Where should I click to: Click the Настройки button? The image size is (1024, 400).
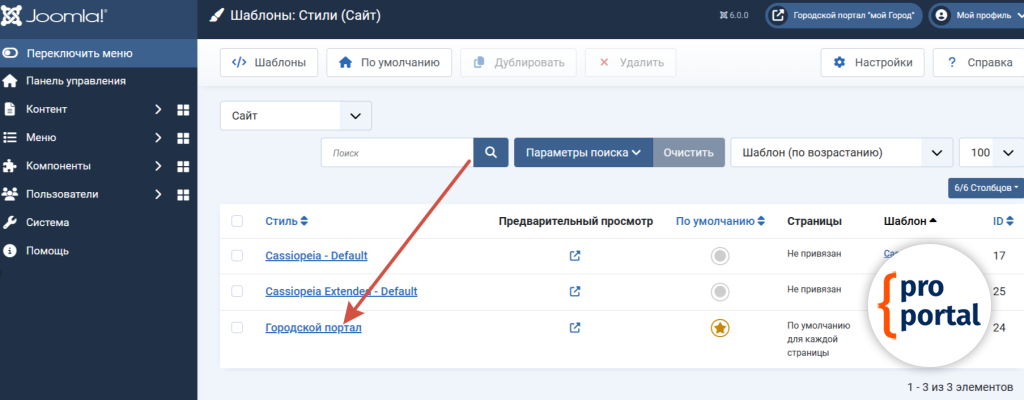(872, 62)
